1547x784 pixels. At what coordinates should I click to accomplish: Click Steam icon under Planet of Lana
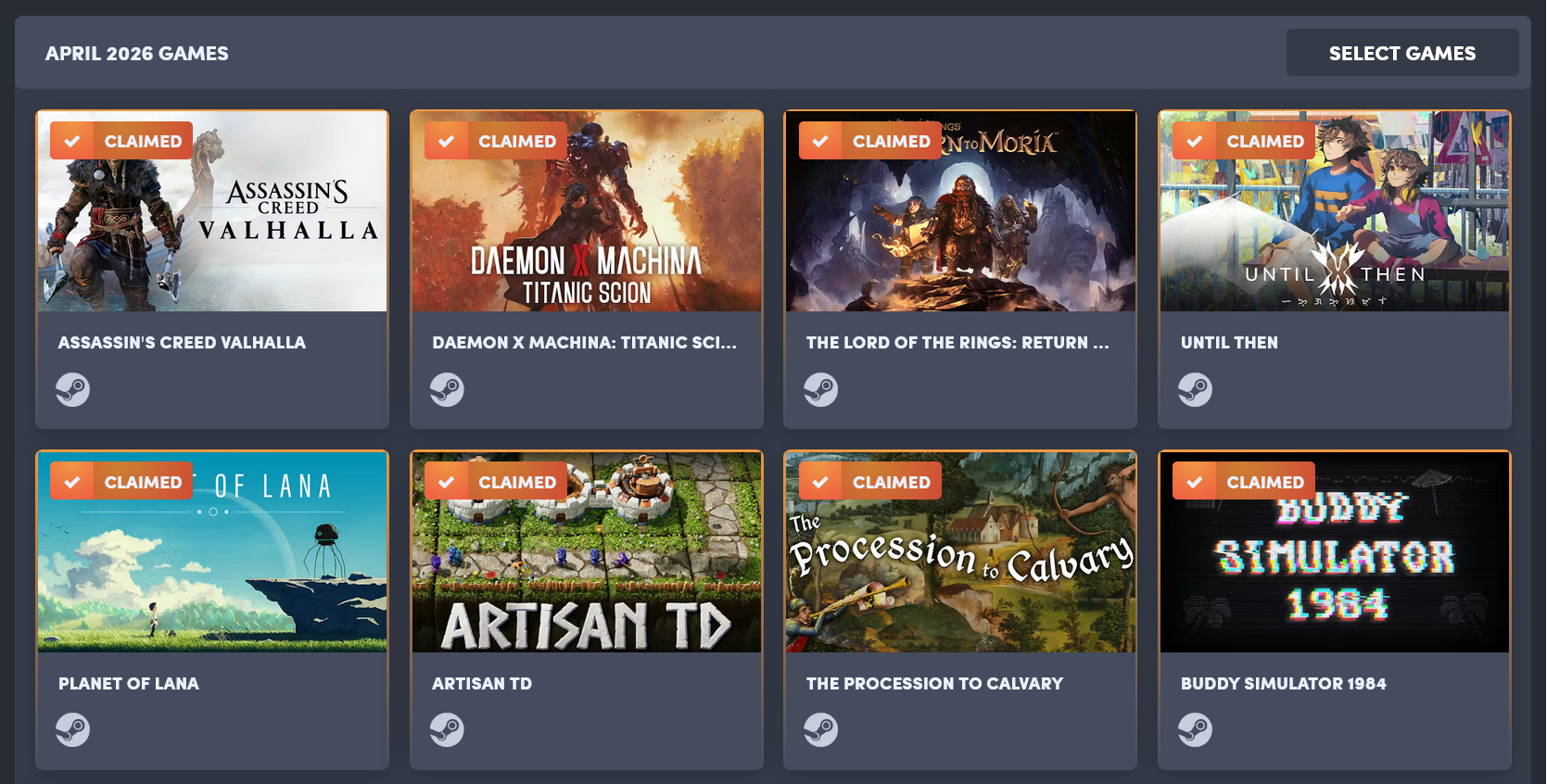tap(73, 730)
